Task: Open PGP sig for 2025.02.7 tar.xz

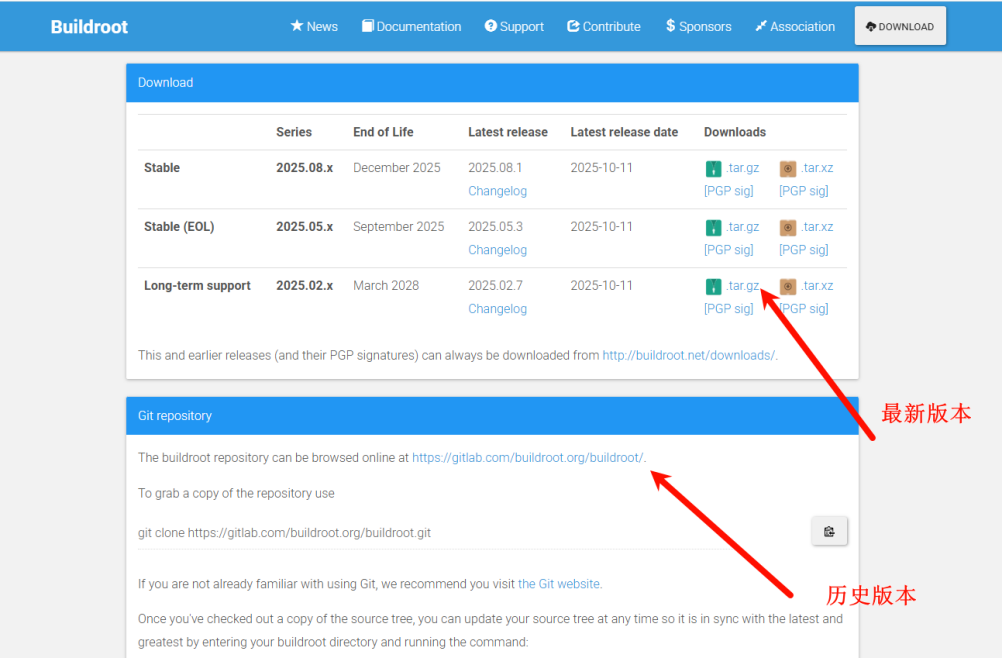Action: coord(803,309)
